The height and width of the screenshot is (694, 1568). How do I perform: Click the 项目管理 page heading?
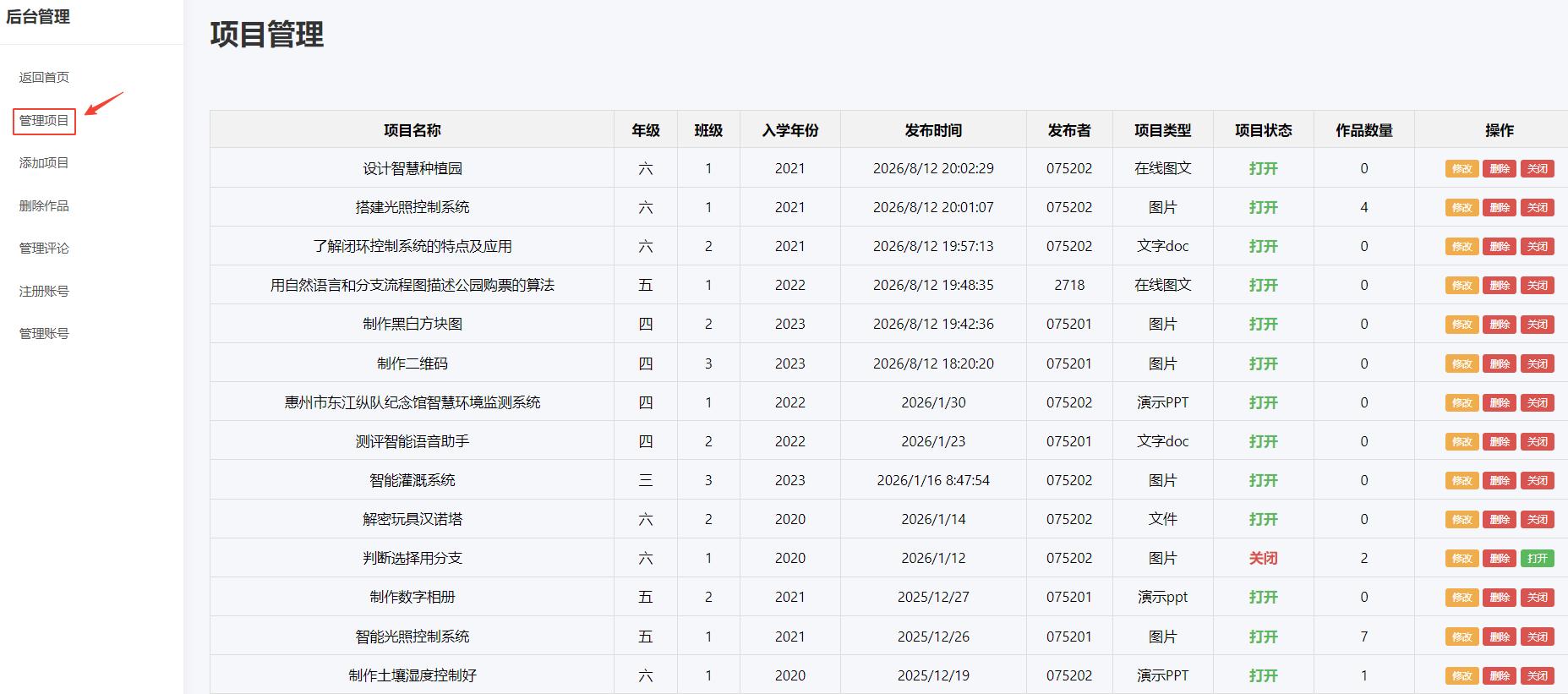267,35
